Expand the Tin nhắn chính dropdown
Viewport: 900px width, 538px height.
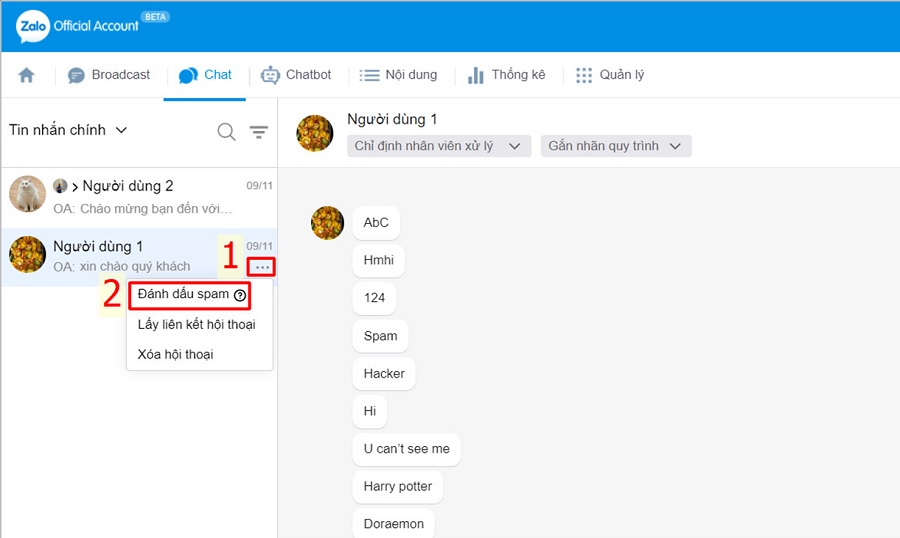[x=68, y=130]
